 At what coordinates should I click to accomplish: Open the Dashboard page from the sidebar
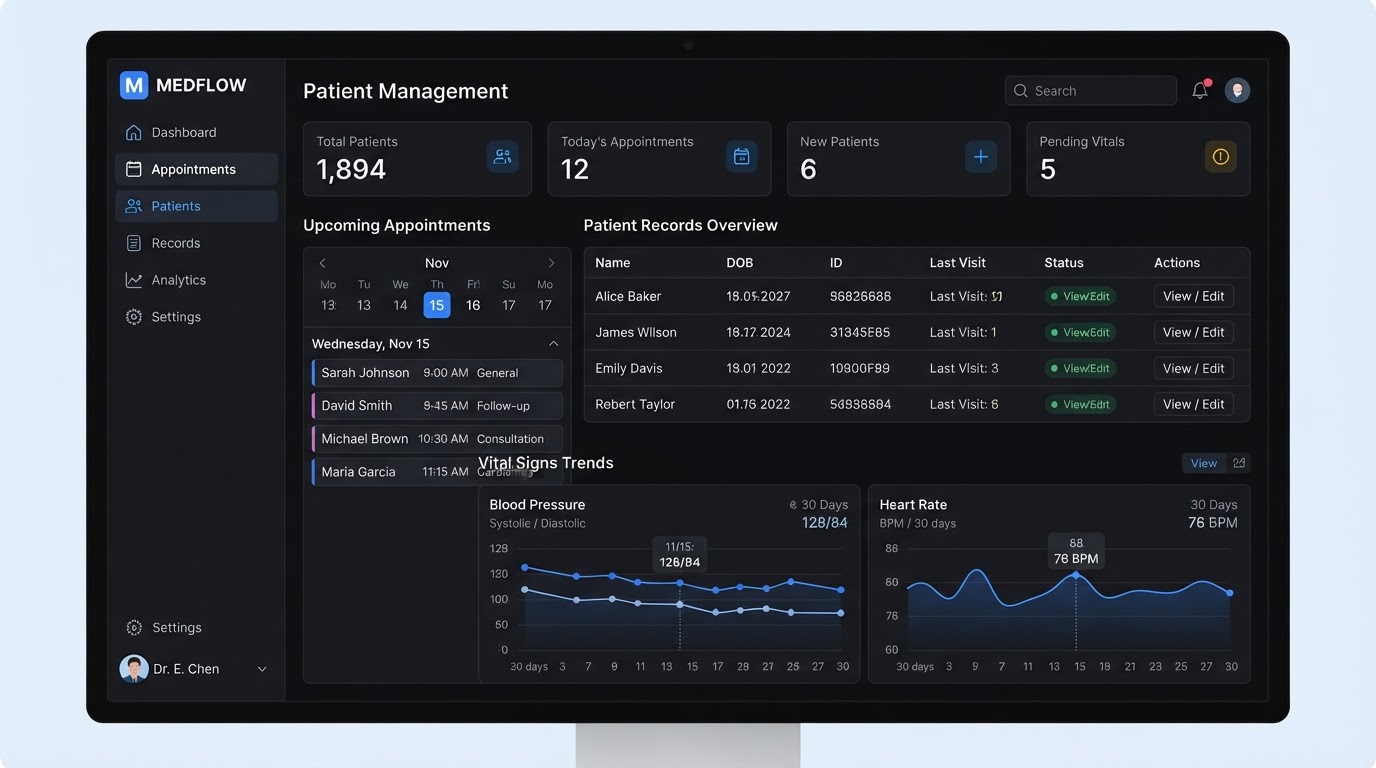[x=196, y=132]
